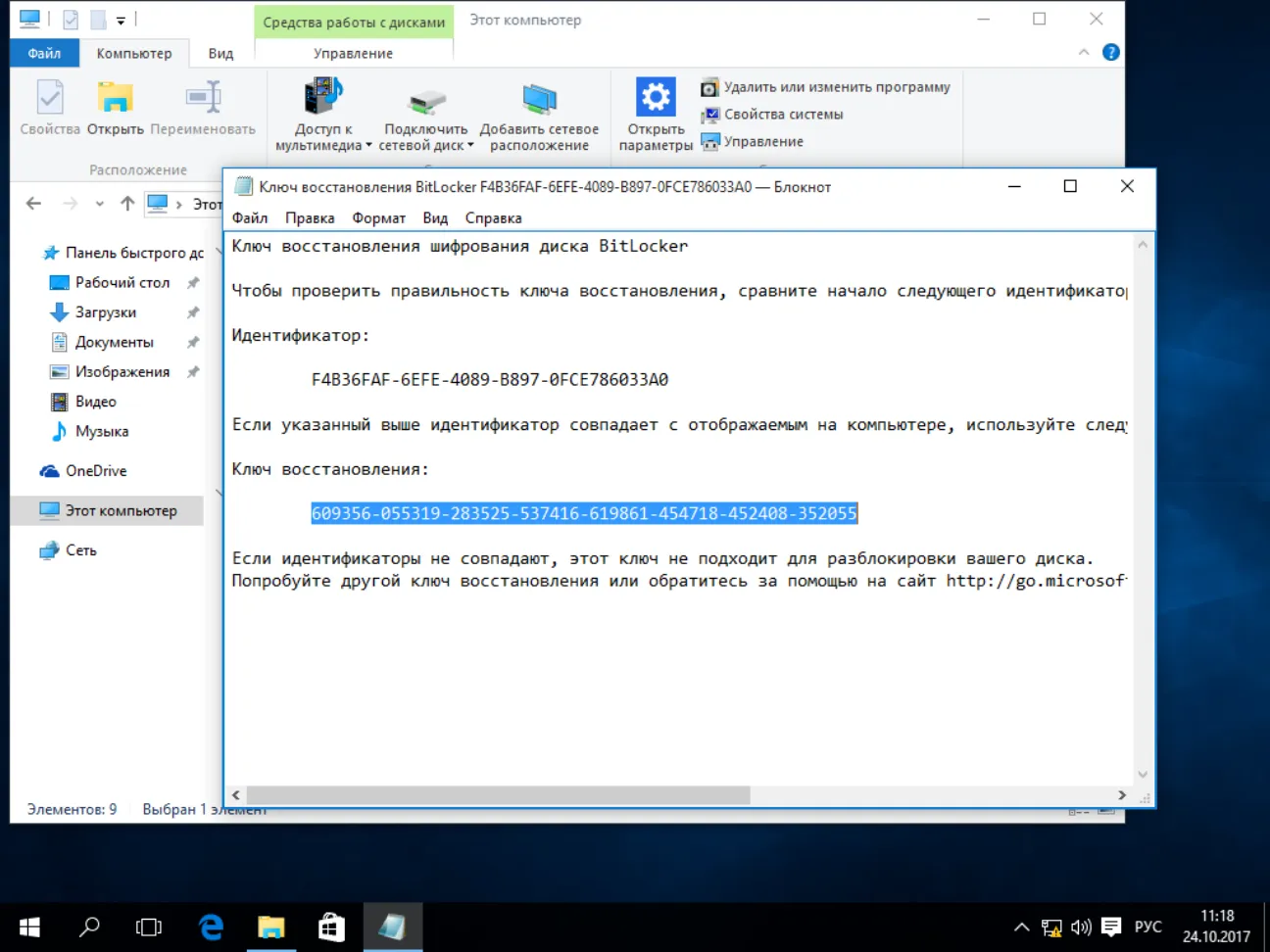Click the Manage (Управление) ribbon button

752,142
